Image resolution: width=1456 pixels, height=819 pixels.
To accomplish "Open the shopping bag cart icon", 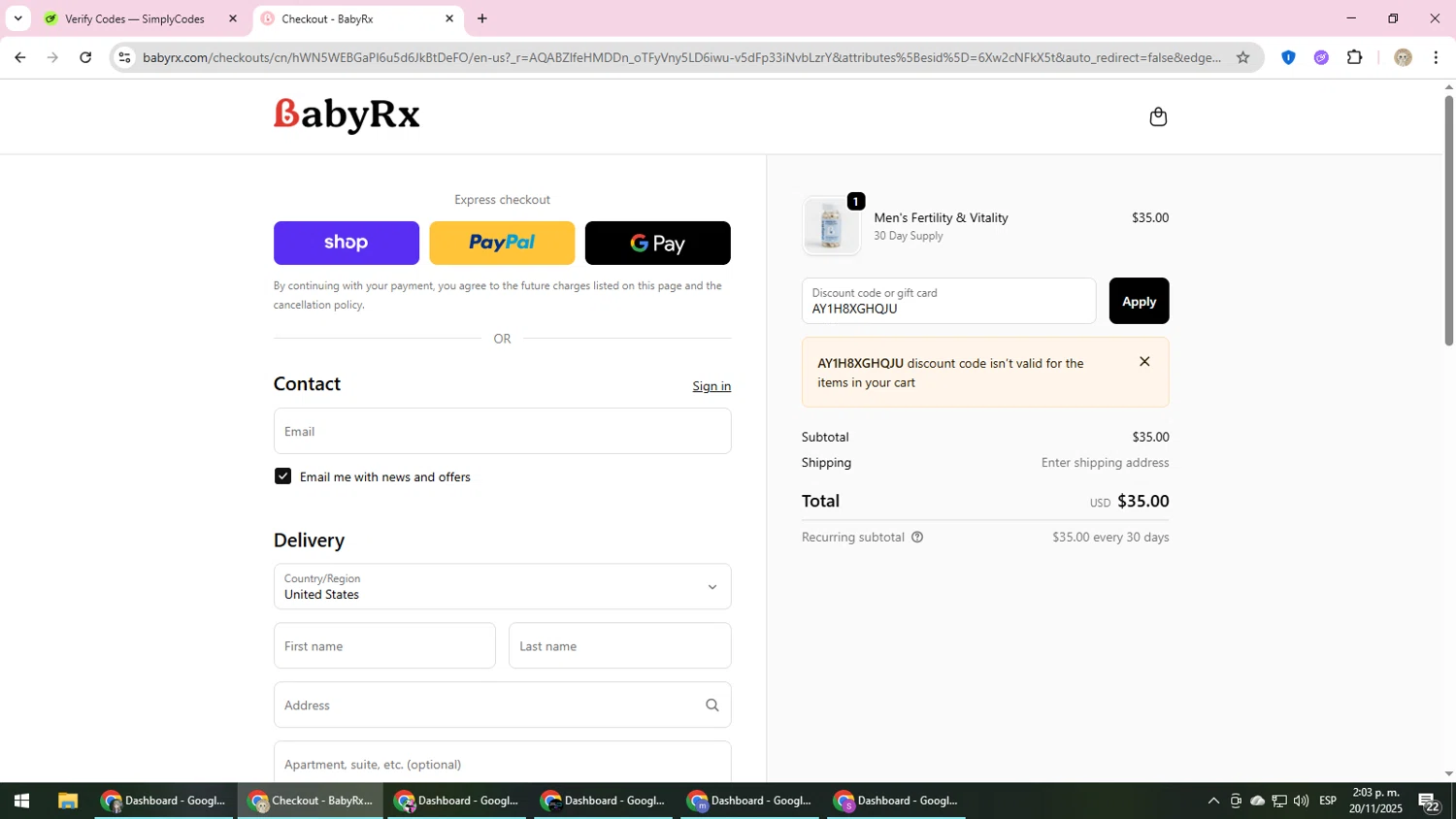I will coord(1158,116).
